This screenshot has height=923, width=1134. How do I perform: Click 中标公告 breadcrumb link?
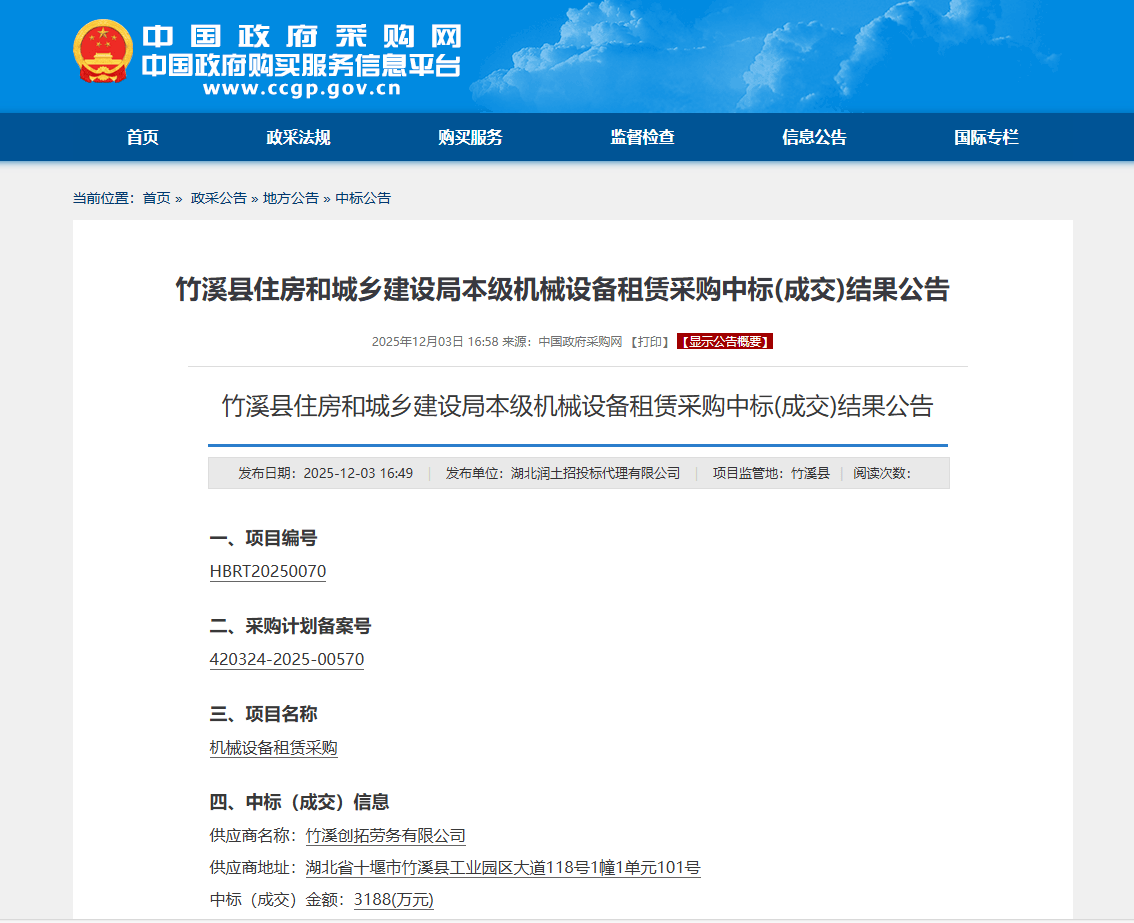(x=362, y=198)
